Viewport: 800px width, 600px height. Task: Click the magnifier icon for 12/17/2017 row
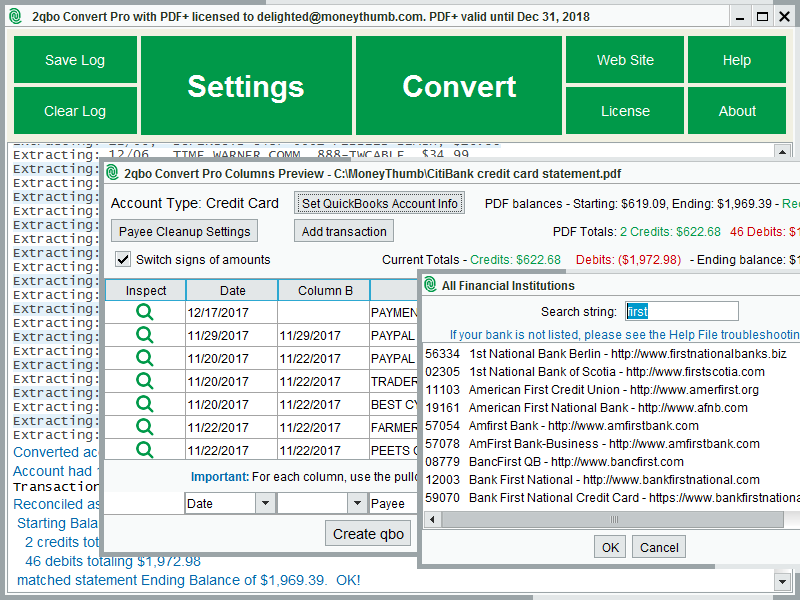(x=145, y=312)
